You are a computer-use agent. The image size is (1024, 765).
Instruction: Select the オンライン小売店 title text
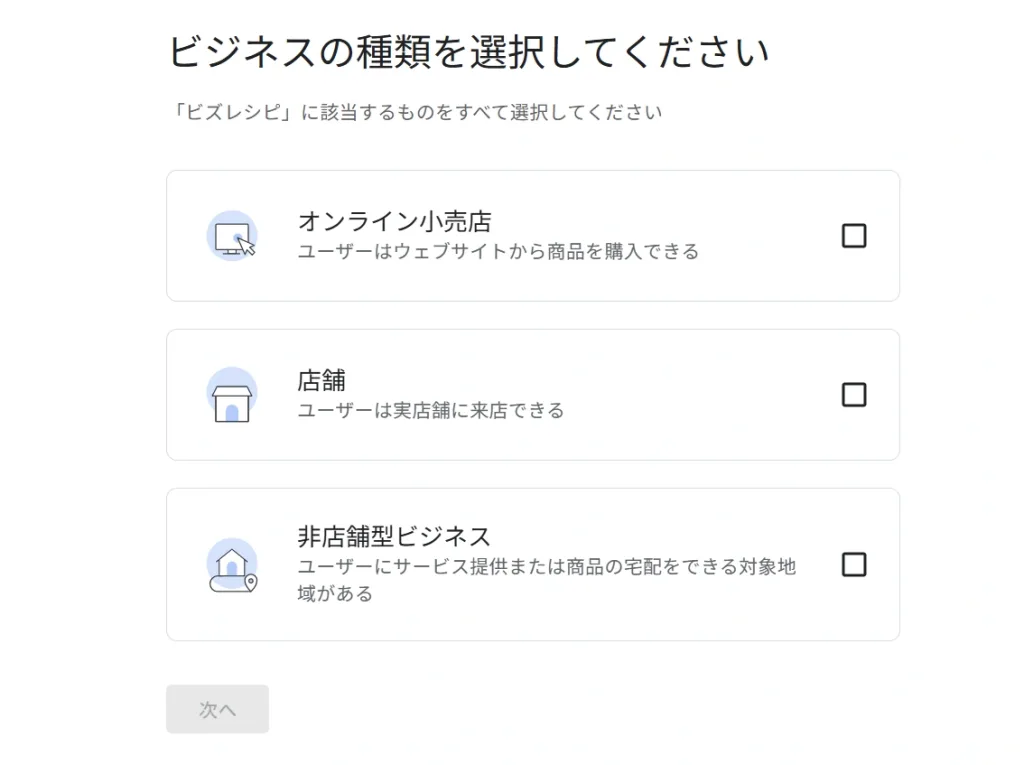[x=394, y=221]
